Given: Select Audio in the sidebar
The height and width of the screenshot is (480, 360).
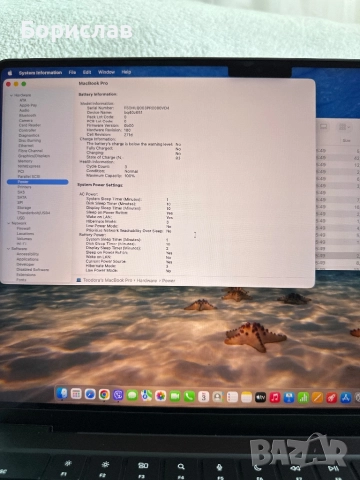Looking at the screenshot, I should coord(24,110).
